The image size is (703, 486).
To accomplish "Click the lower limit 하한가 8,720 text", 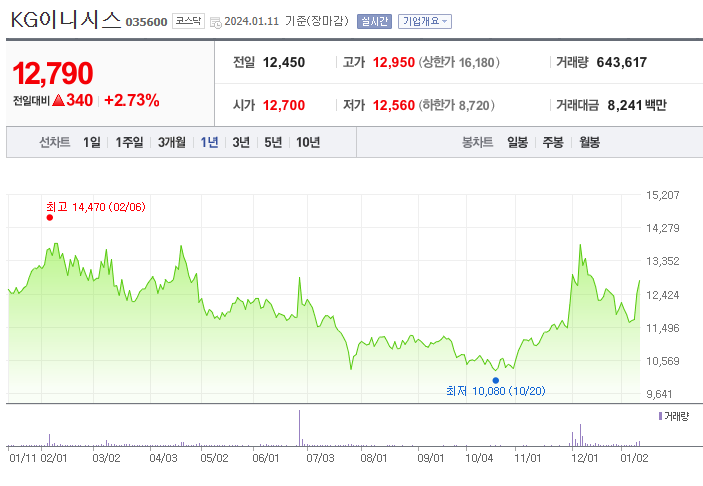I will click(x=456, y=105).
